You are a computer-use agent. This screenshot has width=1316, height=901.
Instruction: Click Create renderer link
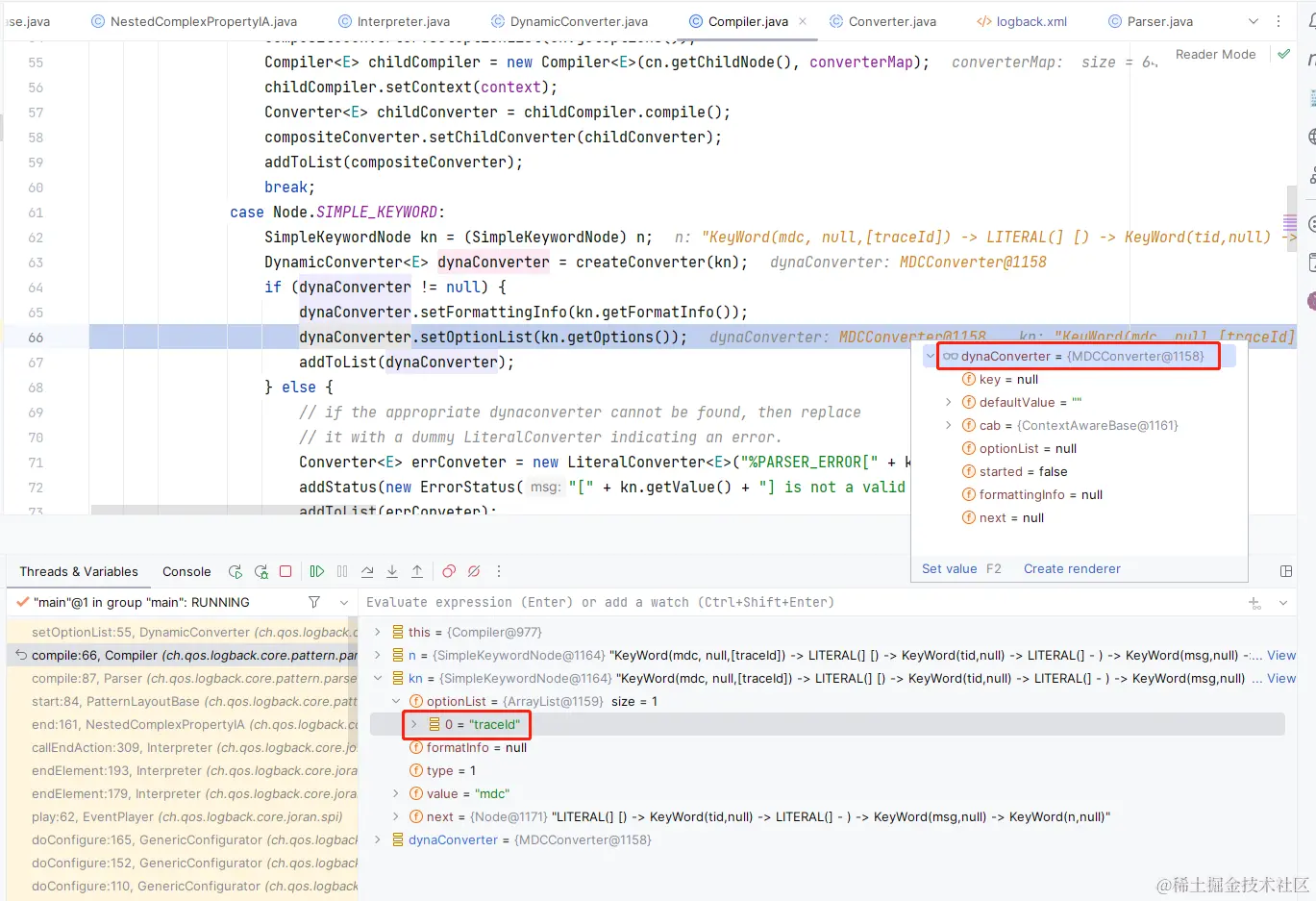point(1072,568)
